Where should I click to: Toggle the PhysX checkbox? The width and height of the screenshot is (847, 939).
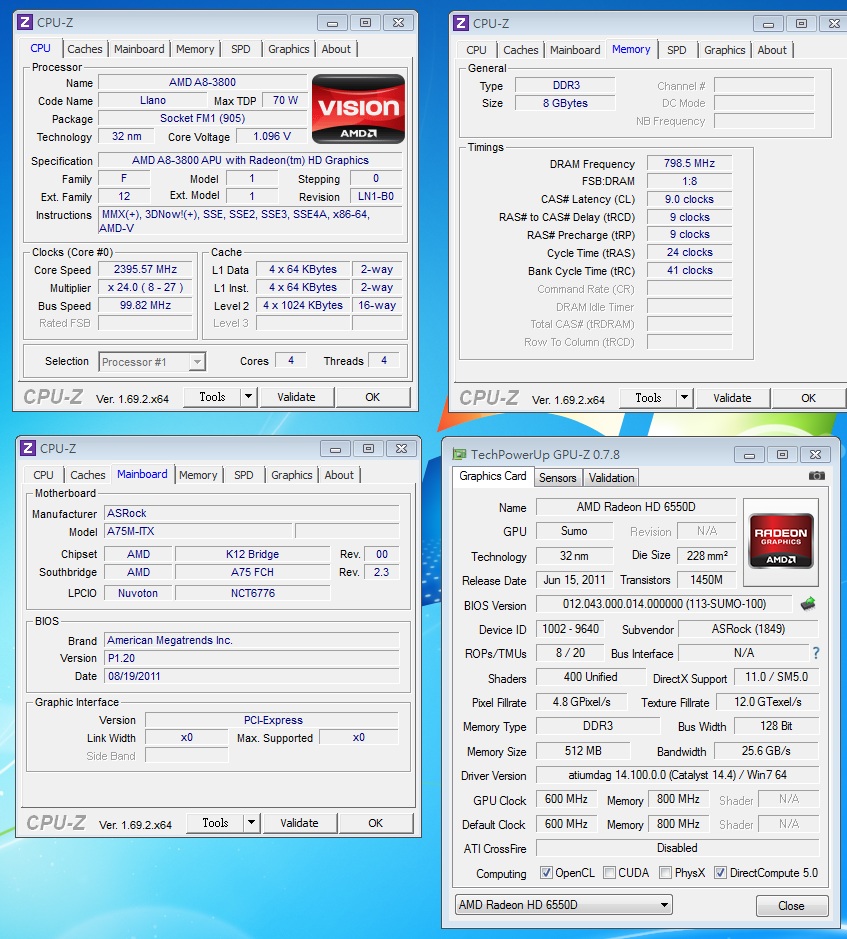click(665, 873)
